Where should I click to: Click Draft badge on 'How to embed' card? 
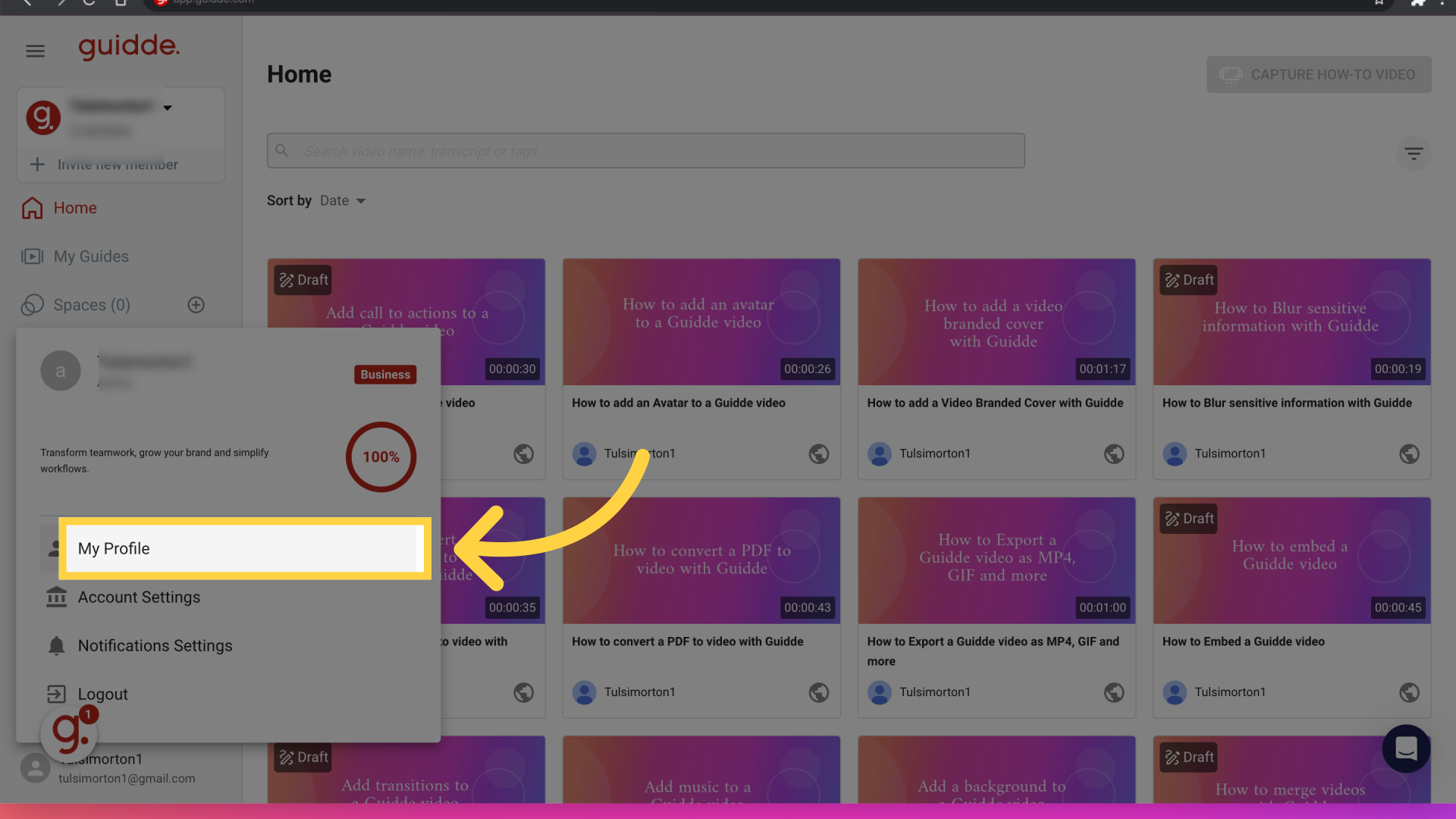[x=1189, y=519]
